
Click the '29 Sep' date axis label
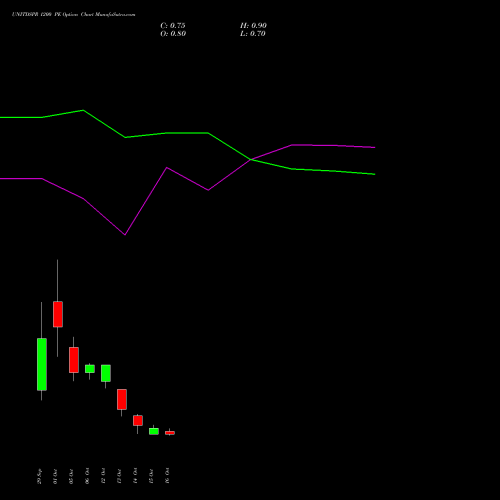[x=39, y=476]
